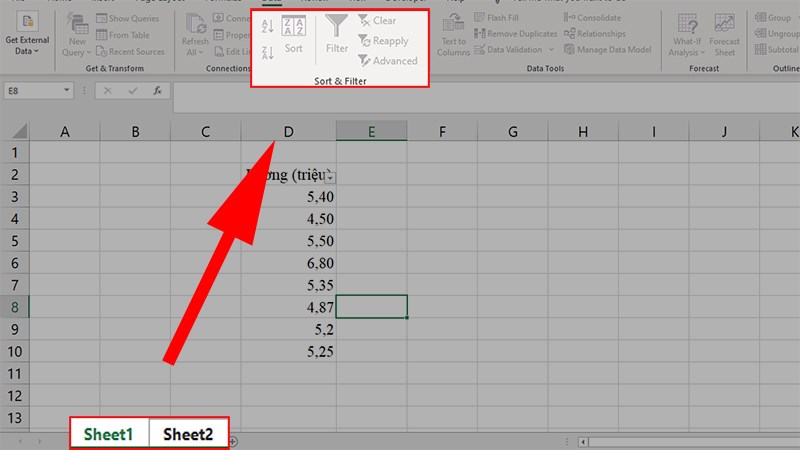800x450 pixels.
Task: Click the cell containing 5,40
Action: (x=288, y=197)
